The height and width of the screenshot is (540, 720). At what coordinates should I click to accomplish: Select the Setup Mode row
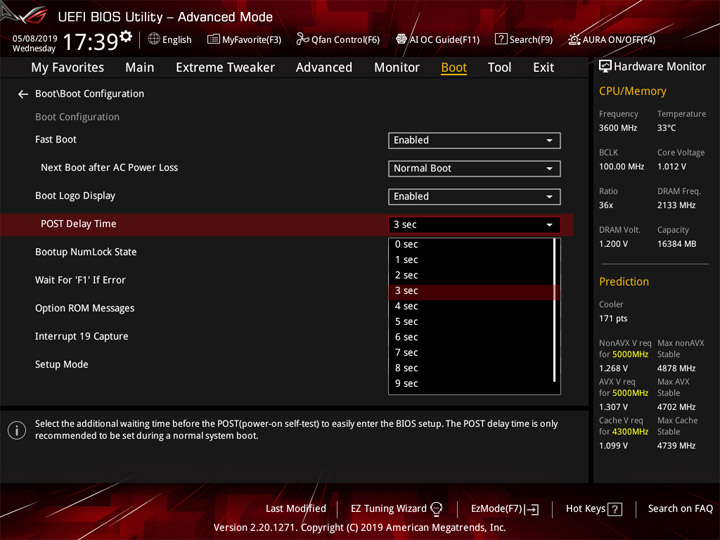coord(194,365)
